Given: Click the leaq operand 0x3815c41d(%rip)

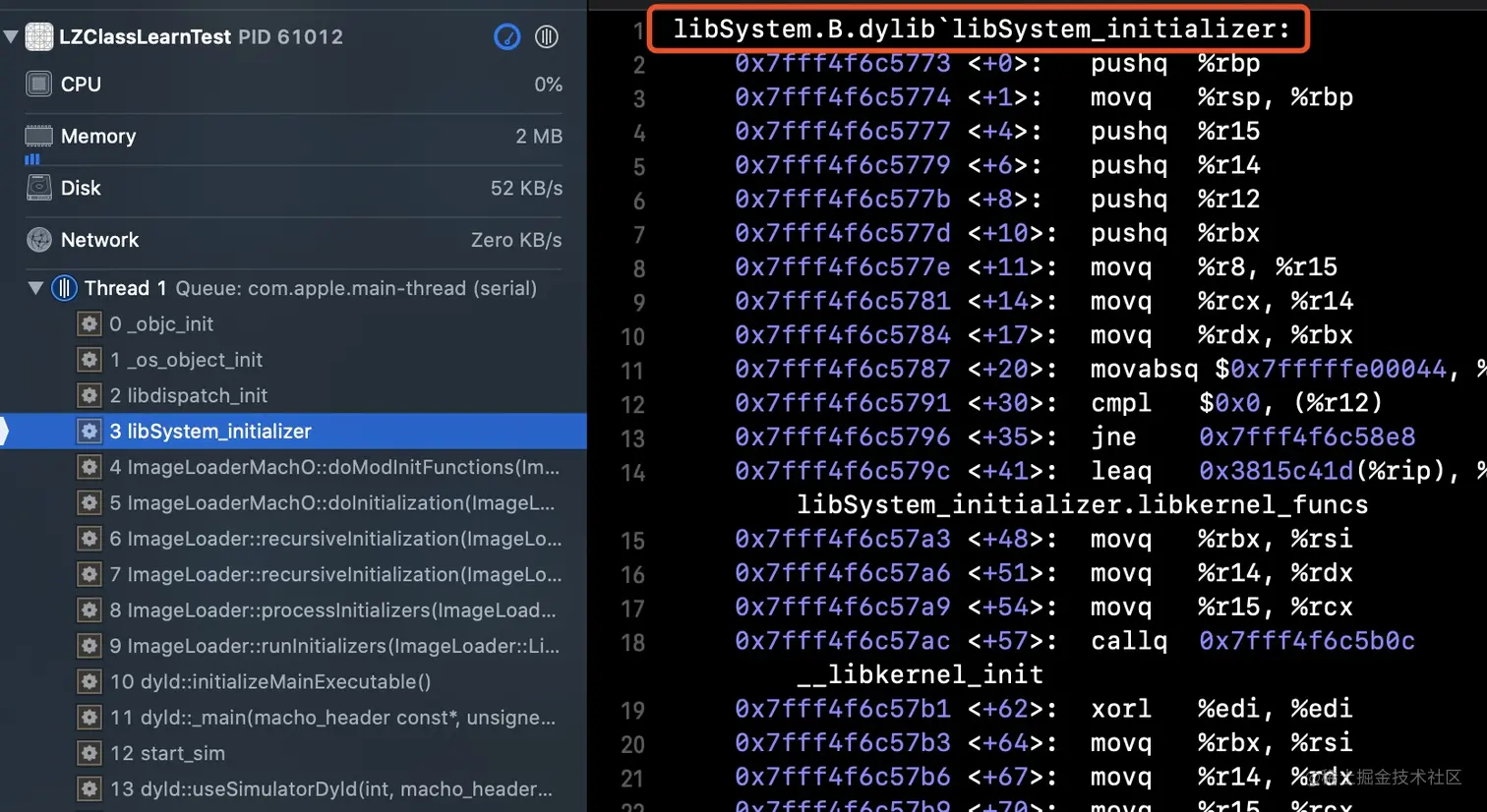Looking at the screenshot, I should point(1330,471).
